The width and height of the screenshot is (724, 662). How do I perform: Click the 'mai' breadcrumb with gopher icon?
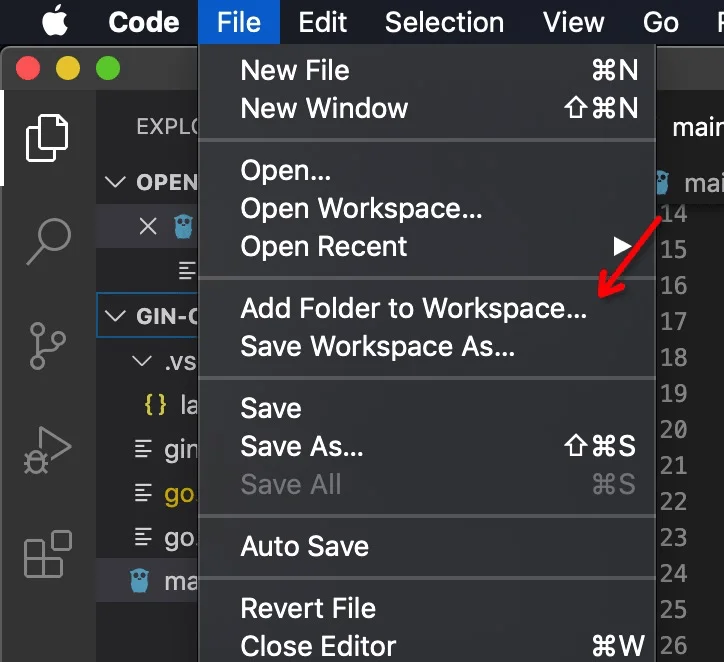690,183
